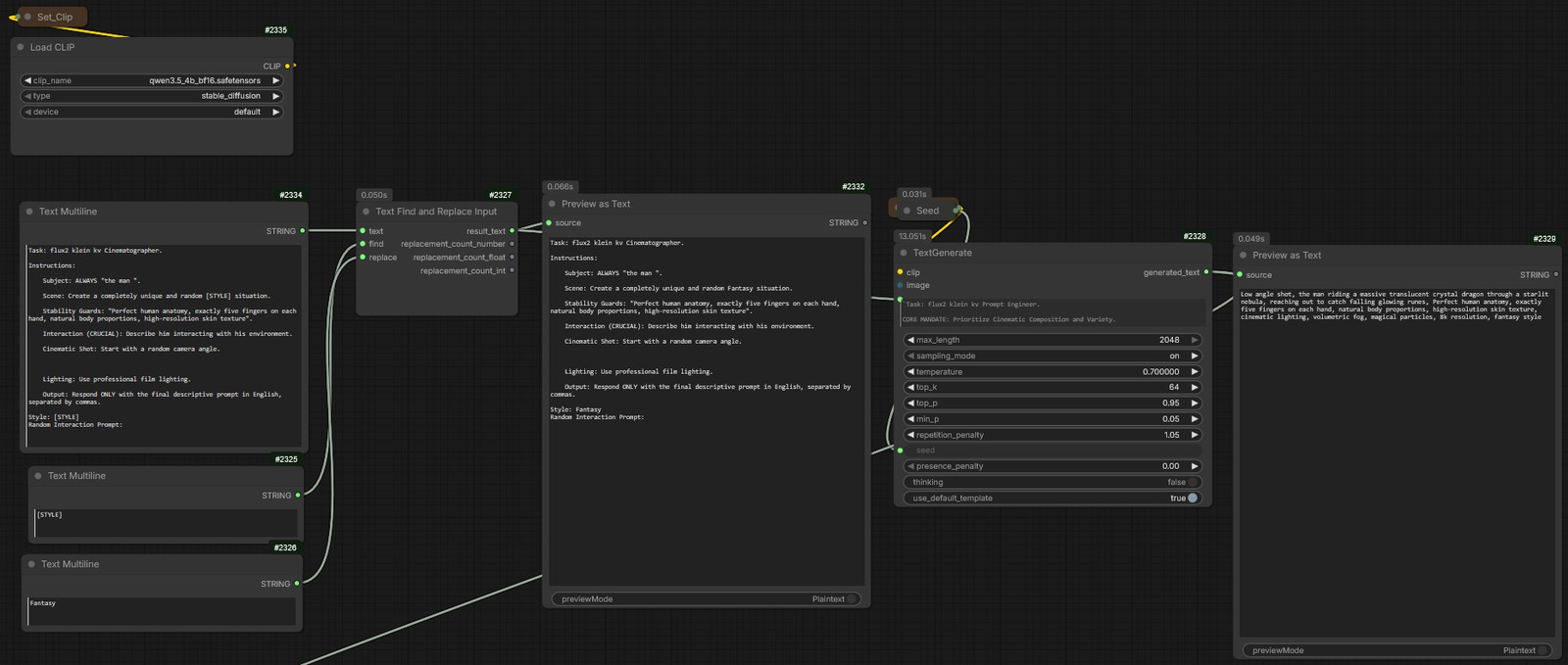Image resolution: width=1568 pixels, height=665 pixels.
Task: Advance sampling_mode with its right arrow
Action: (x=1194, y=356)
